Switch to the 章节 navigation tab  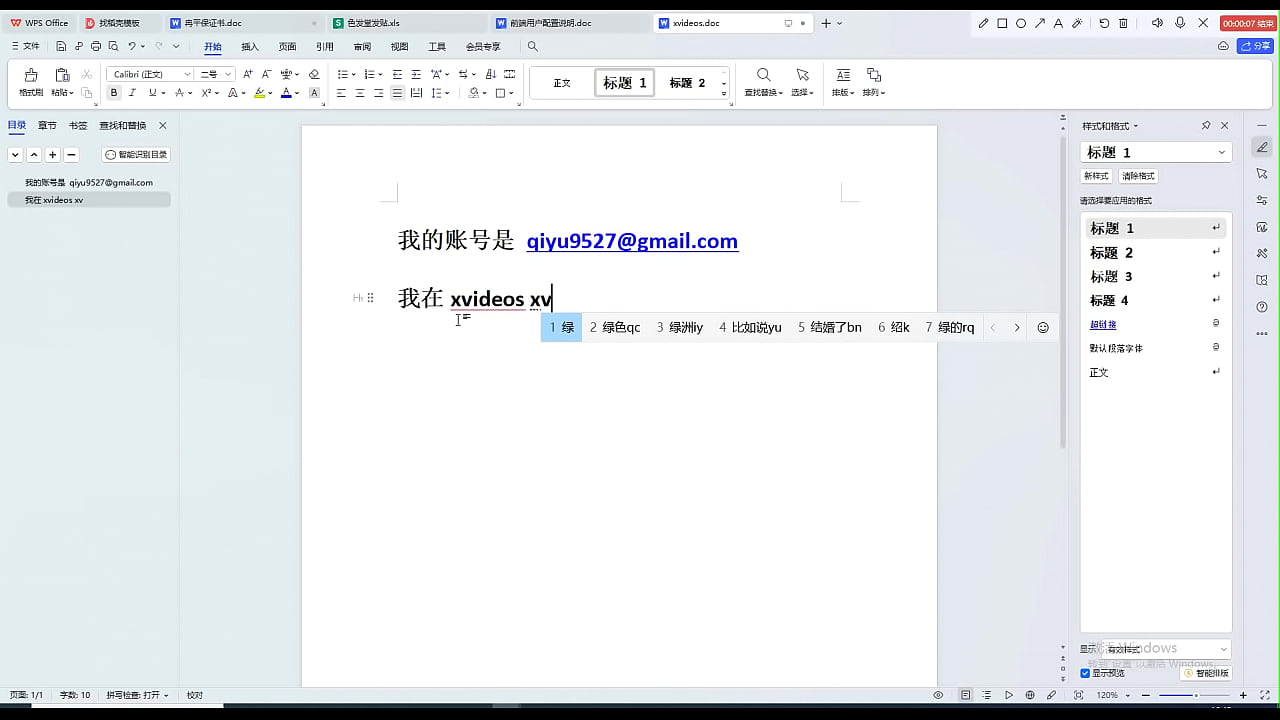[x=47, y=125]
